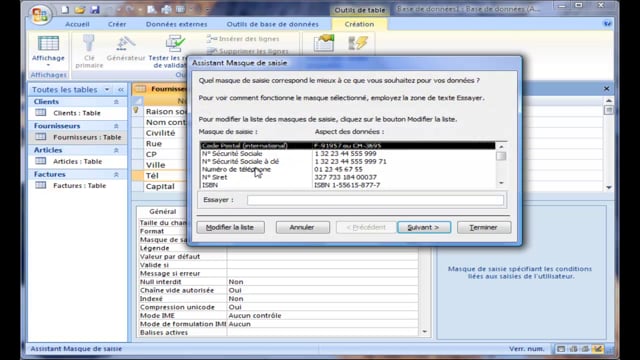Click the Open folder quick access icon

pyautogui.click(x=80, y=9)
